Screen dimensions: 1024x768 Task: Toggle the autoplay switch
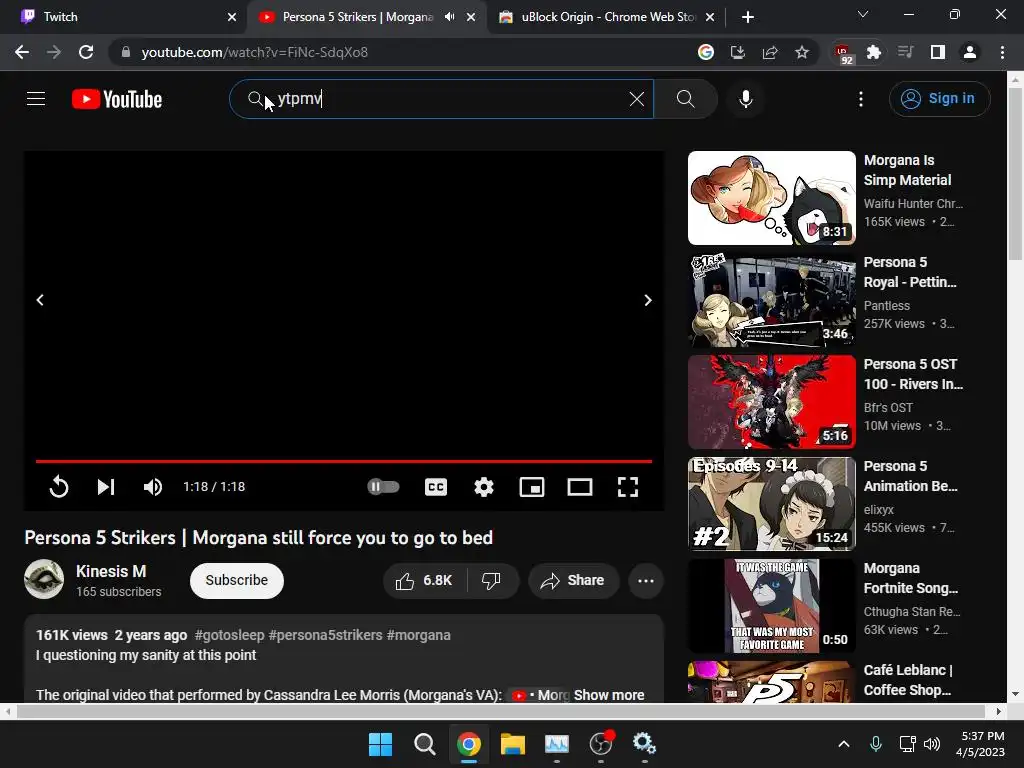pos(383,487)
